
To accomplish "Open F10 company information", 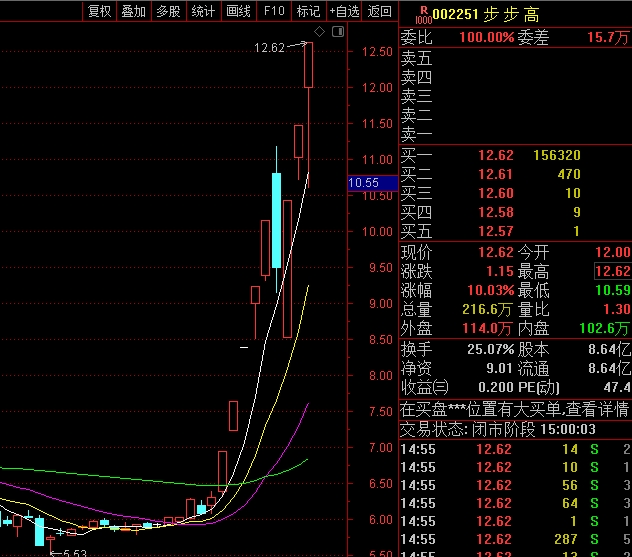I will [274, 11].
